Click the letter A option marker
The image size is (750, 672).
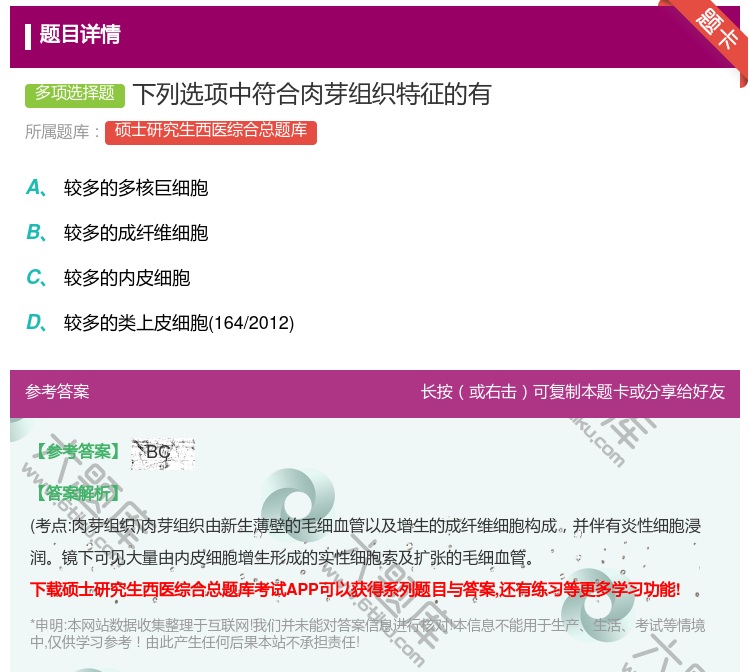36,188
